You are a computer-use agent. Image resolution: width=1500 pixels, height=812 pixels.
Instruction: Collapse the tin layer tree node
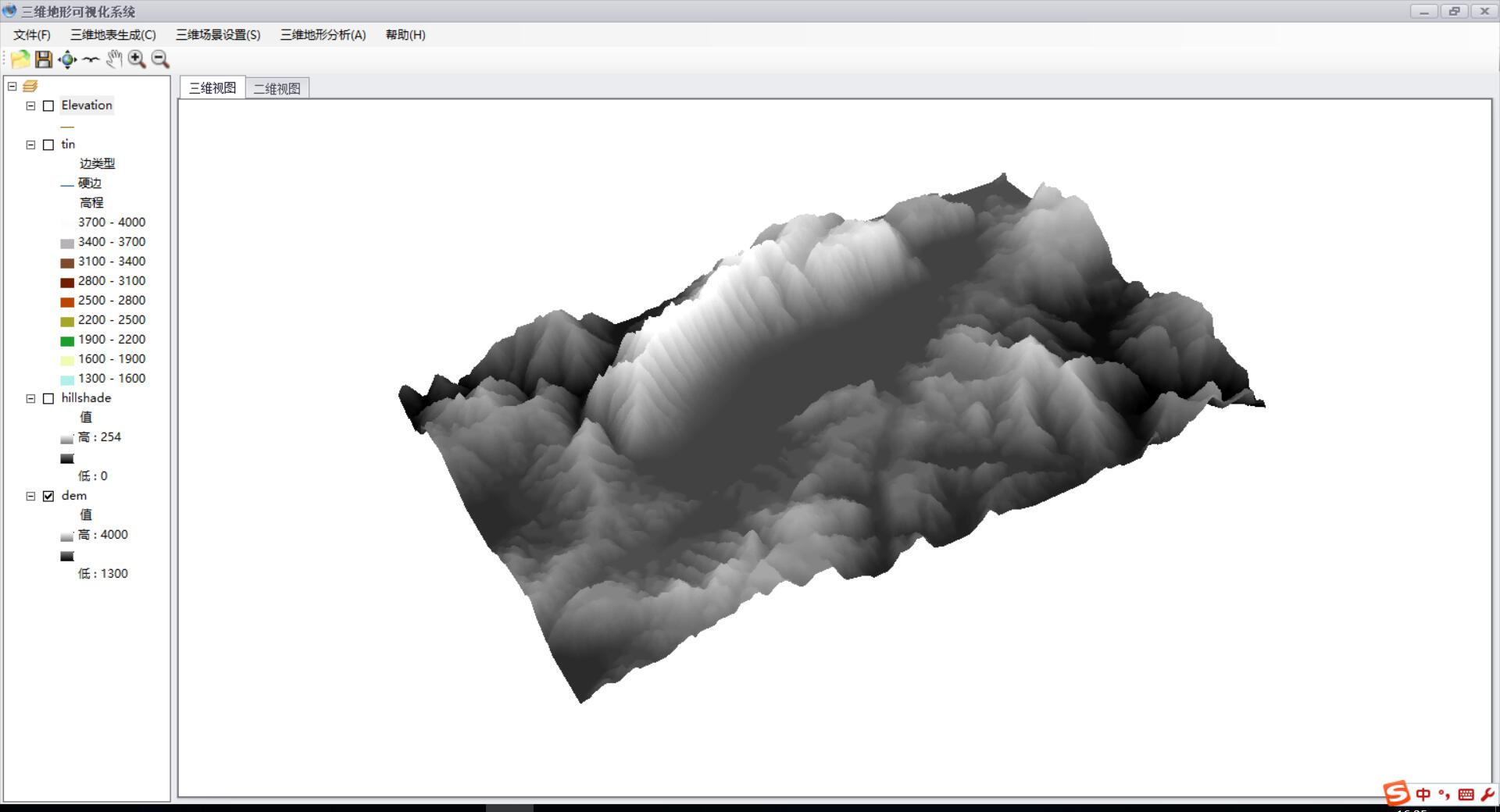coord(30,145)
